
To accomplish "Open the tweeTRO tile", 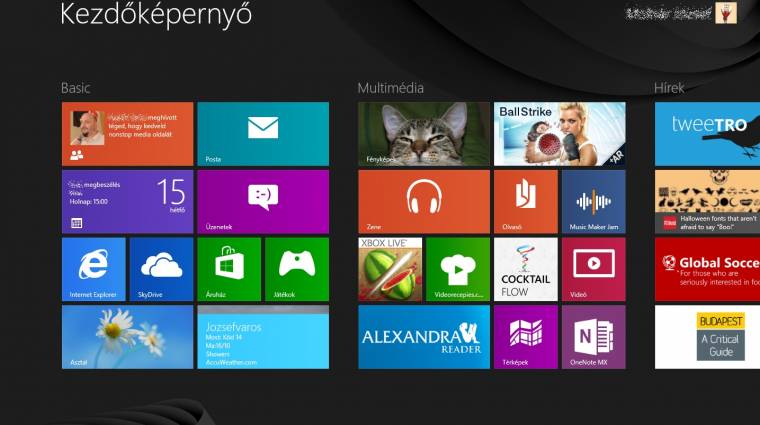I will coord(708,134).
